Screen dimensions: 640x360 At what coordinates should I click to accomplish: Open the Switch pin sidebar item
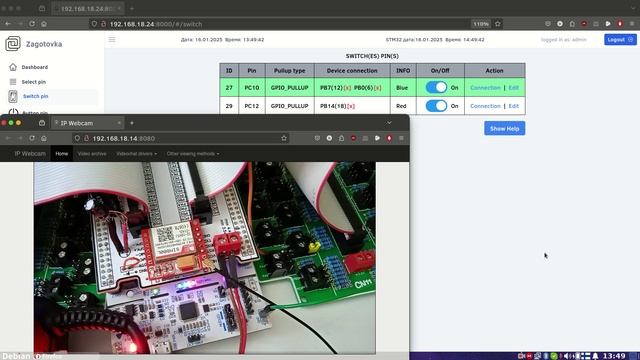coord(36,96)
